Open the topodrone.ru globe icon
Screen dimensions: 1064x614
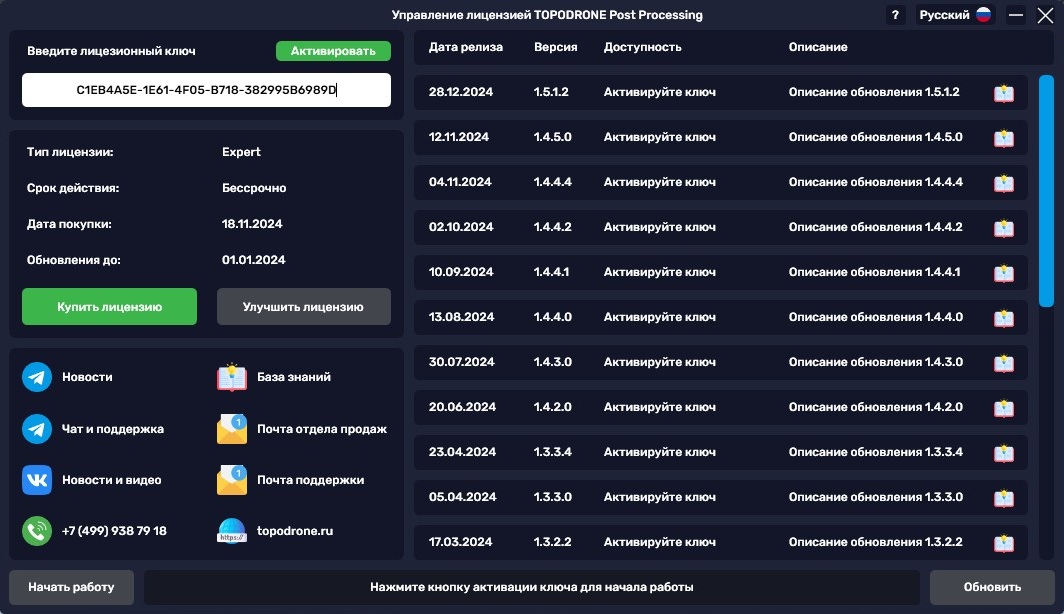click(232, 531)
